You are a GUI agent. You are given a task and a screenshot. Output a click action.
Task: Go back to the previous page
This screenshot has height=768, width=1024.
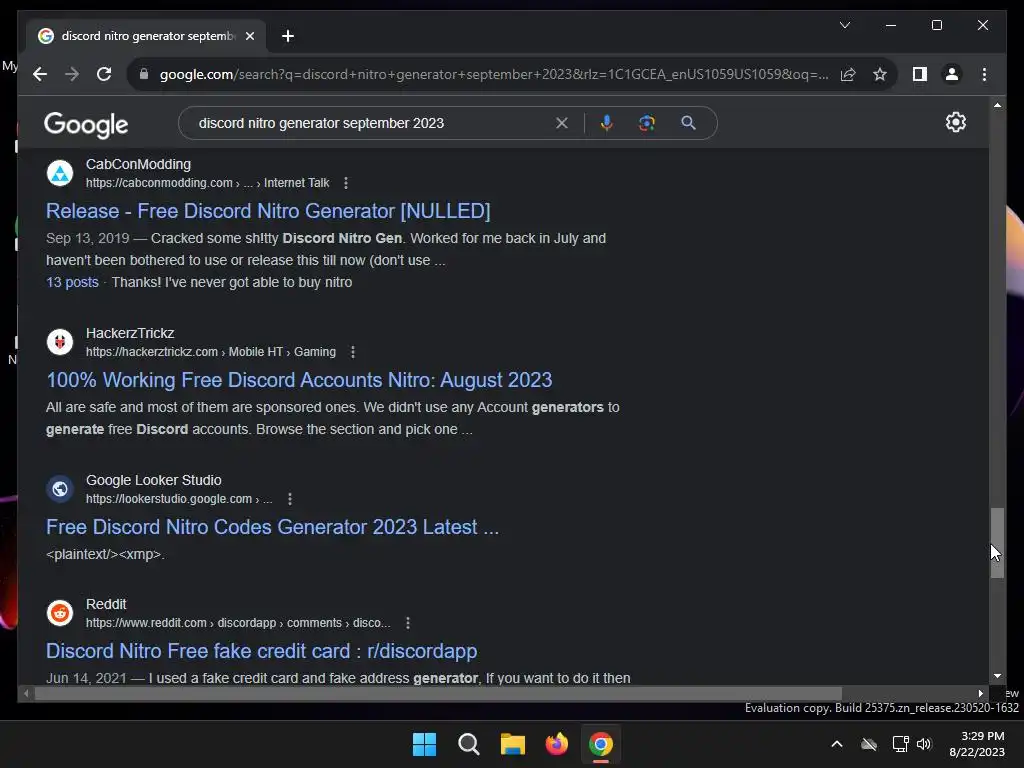coord(40,74)
